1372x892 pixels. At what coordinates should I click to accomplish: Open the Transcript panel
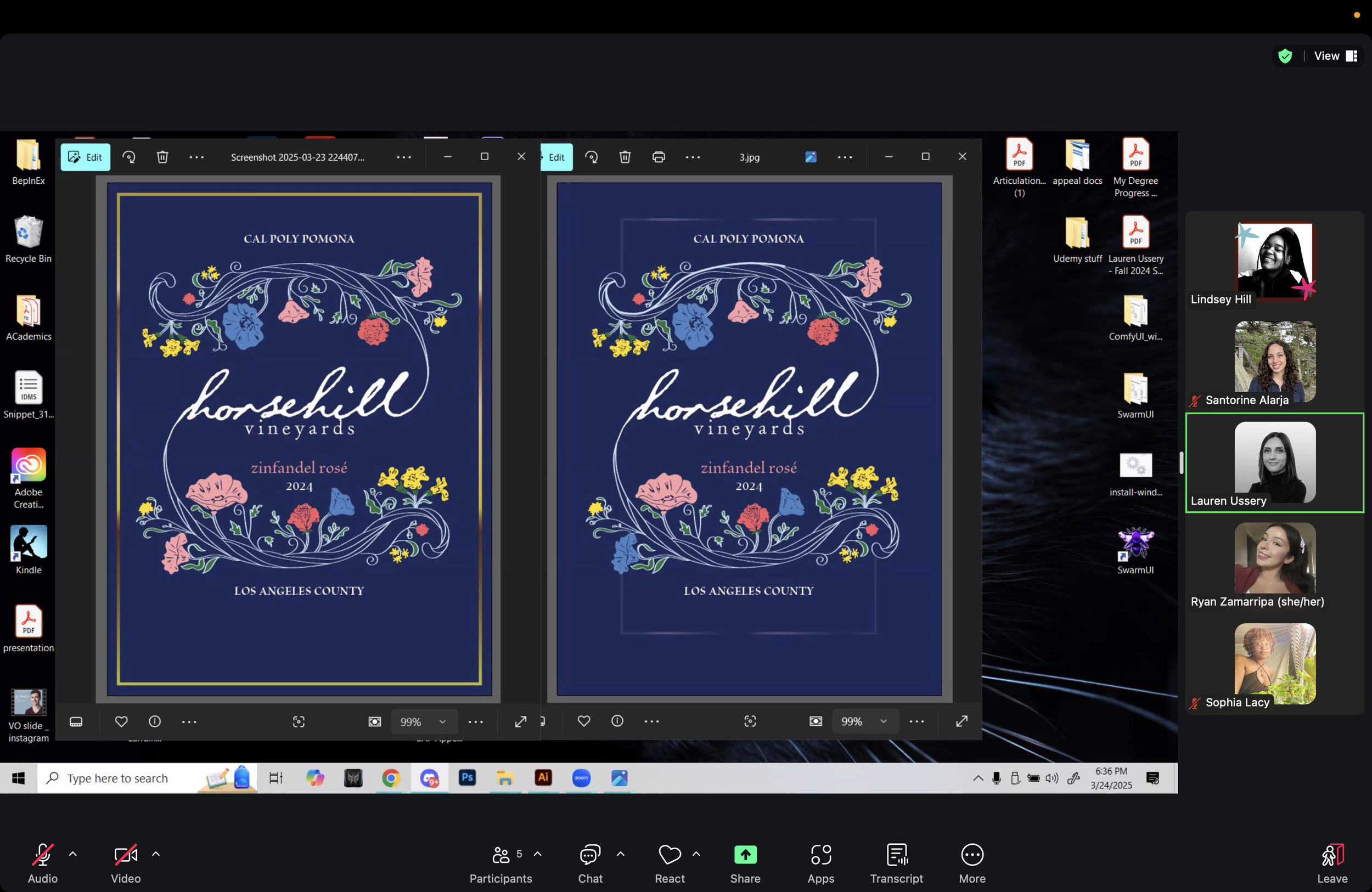(x=896, y=863)
